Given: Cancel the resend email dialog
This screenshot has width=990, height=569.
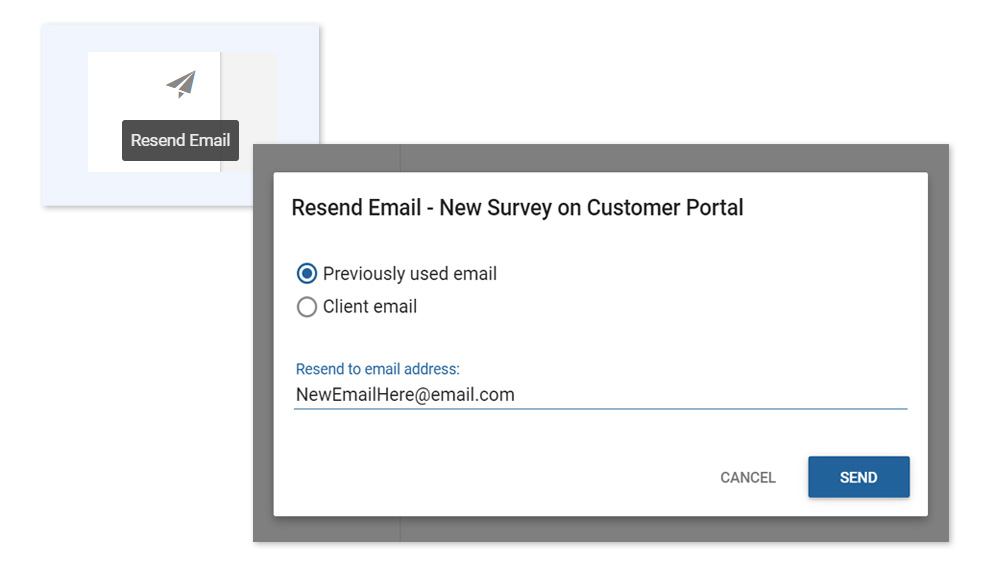Looking at the screenshot, I should click(x=748, y=477).
